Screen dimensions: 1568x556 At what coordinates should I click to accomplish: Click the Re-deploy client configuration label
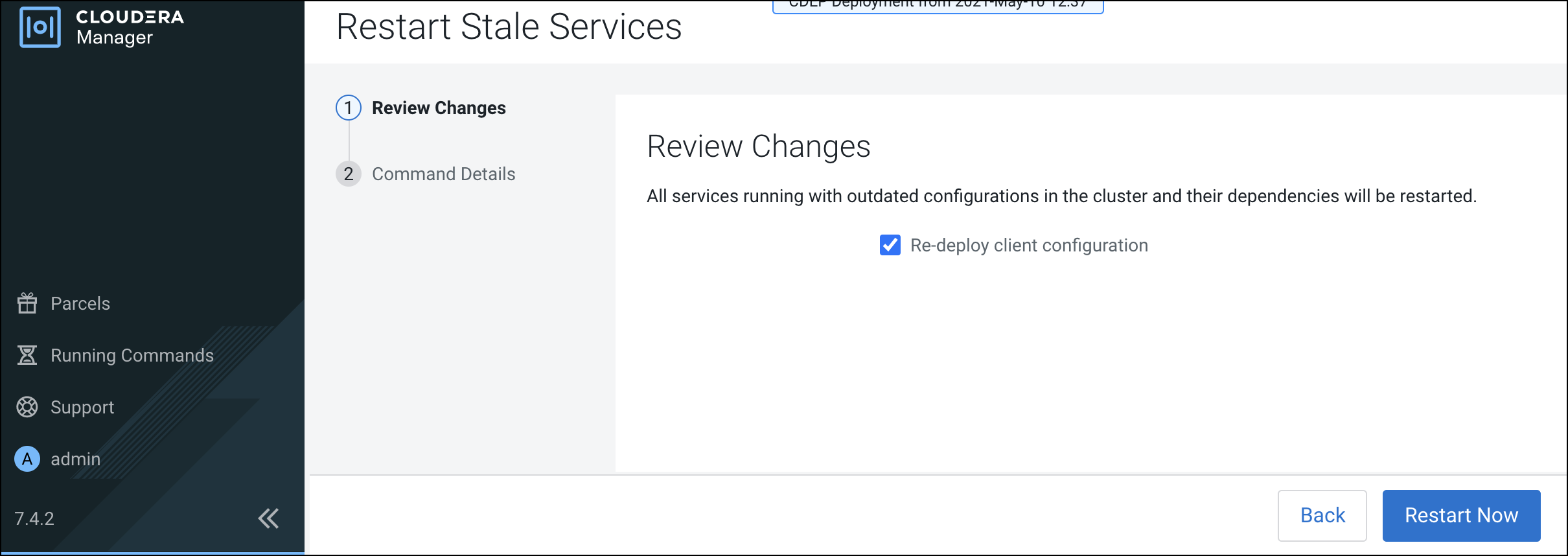pyautogui.click(x=1029, y=245)
